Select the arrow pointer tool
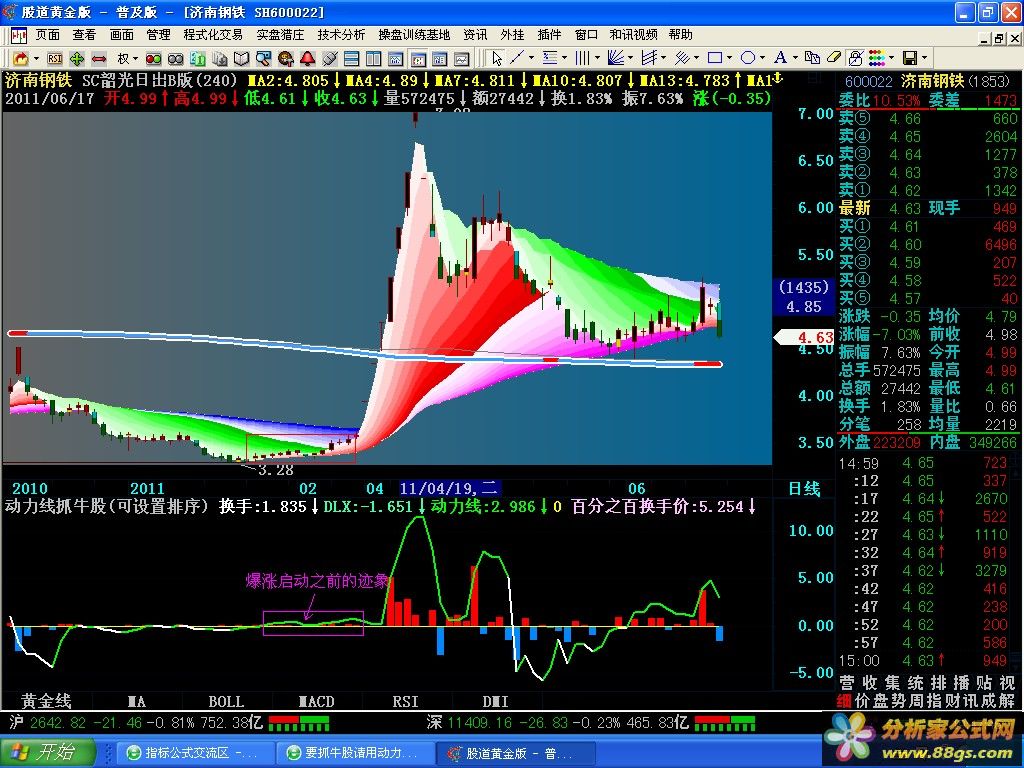This screenshot has height=768, width=1024. click(x=497, y=59)
